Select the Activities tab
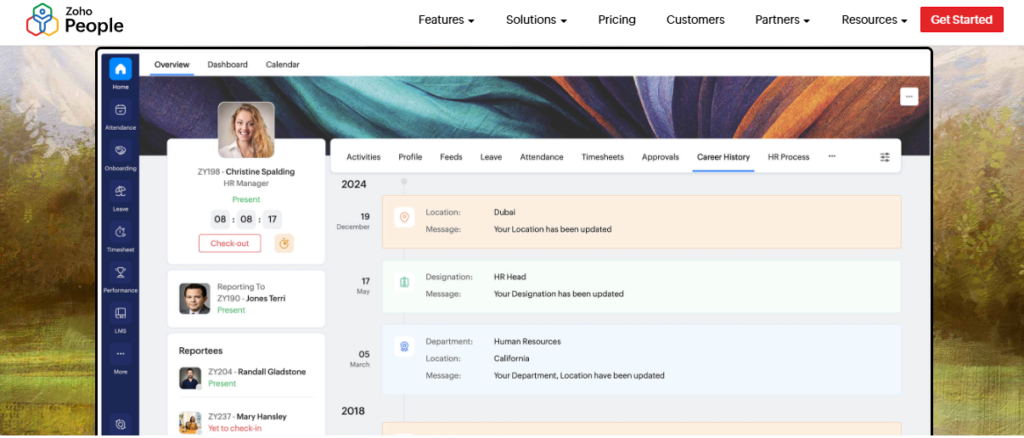 [x=363, y=157]
